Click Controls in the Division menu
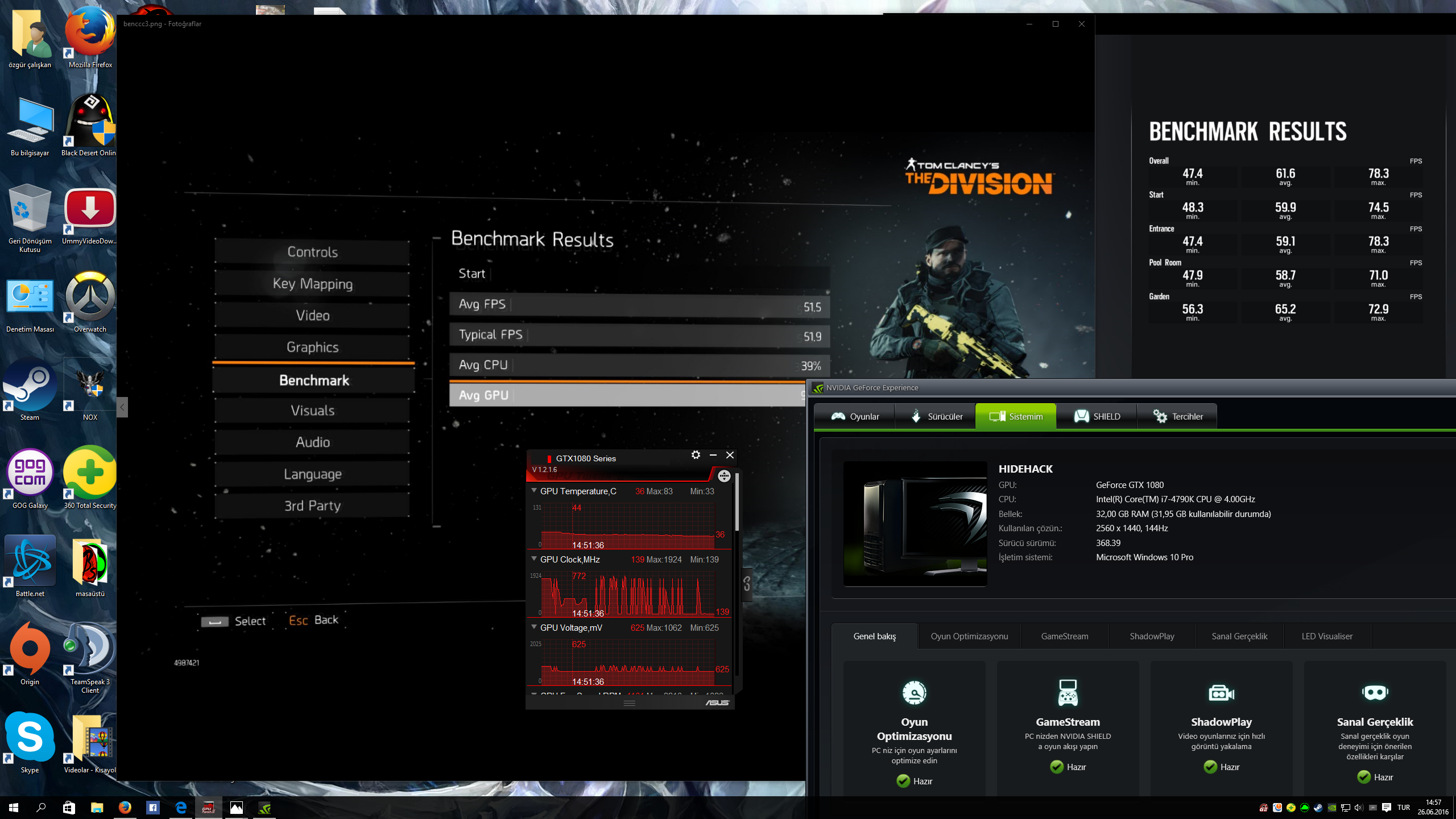This screenshot has width=1456, height=819. coord(312,252)
